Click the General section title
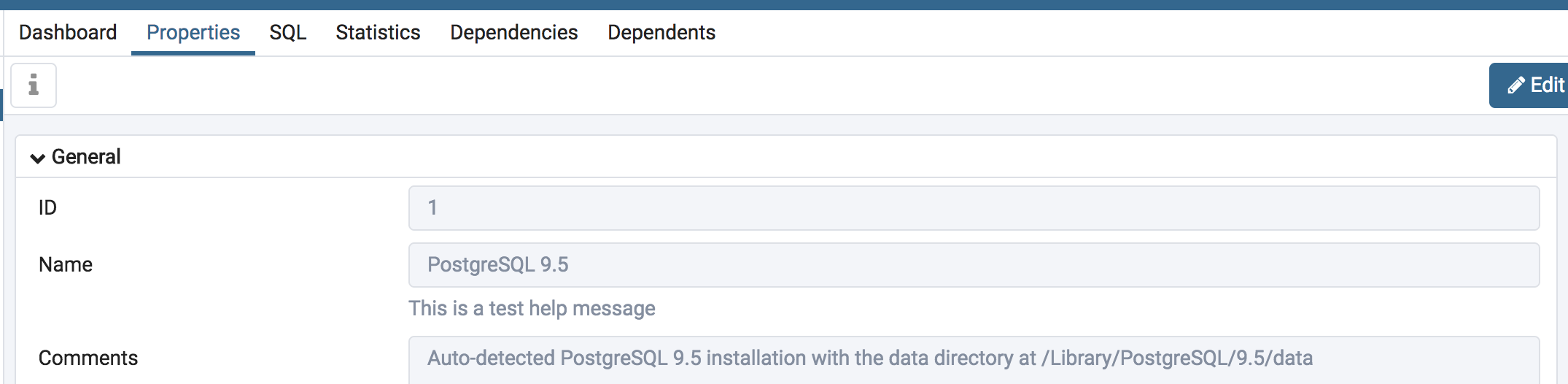 (x=86, y=157)
